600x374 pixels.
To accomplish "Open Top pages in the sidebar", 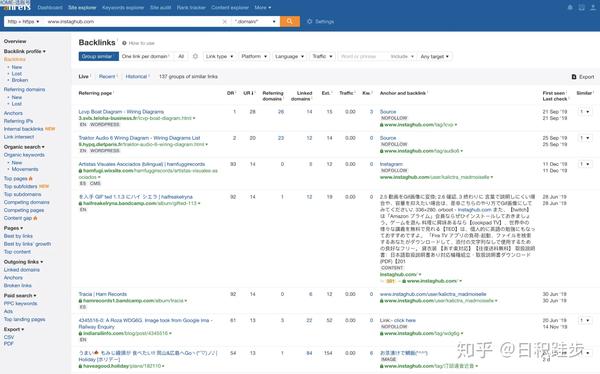I will point(15,179).
